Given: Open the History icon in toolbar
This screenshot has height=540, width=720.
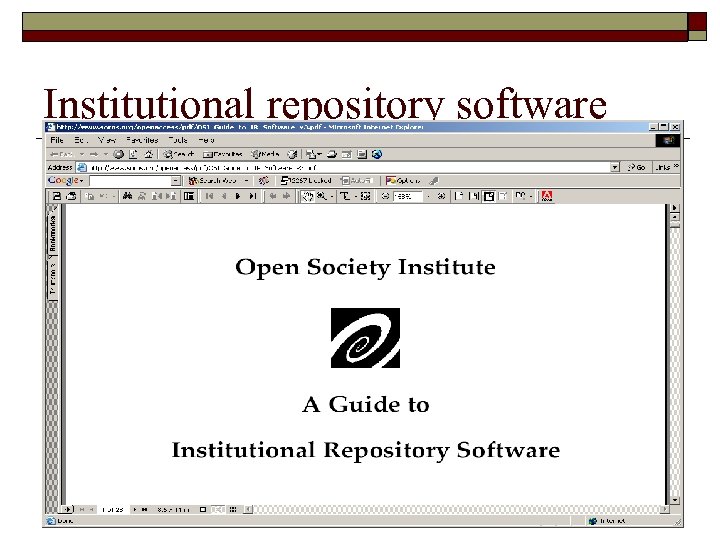Looking at the screenshot, I should [292, 154].
